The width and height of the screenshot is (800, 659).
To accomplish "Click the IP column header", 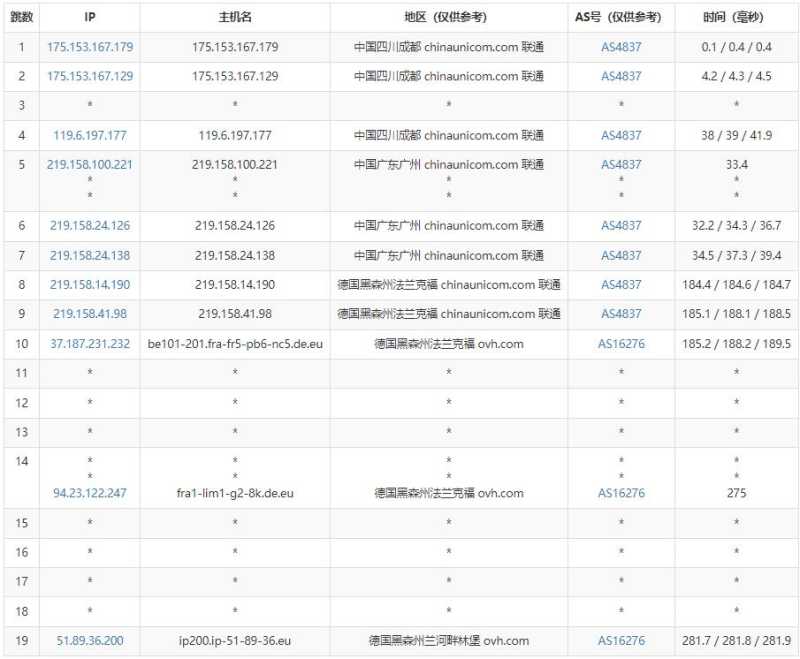I will pos(90,17).
